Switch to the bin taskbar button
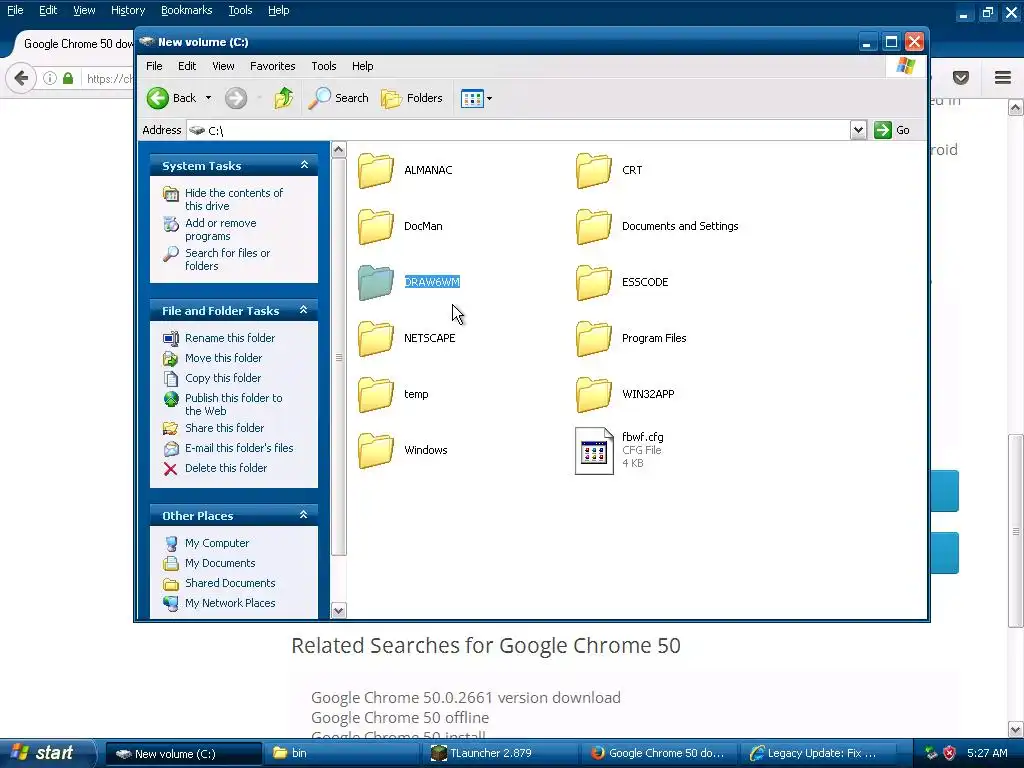This screenshot has width=1024, height=768. 344,754
